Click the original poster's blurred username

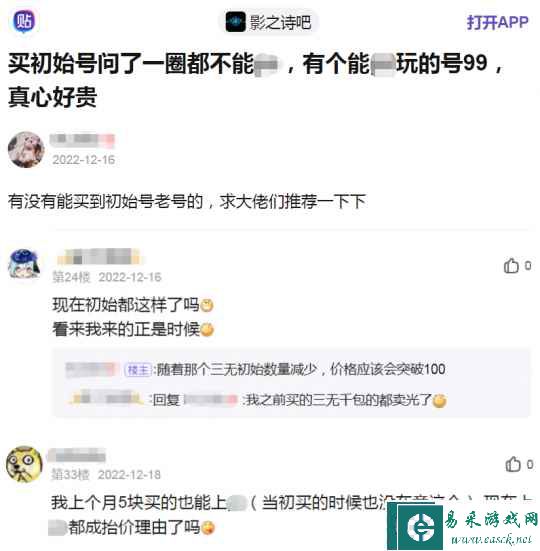82,140
